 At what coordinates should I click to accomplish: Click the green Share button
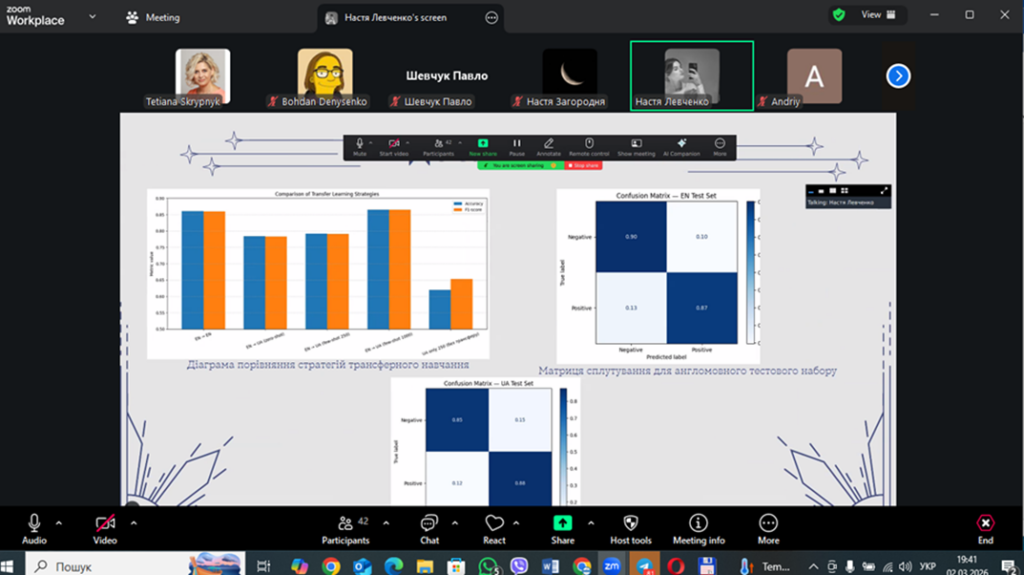click(562, 528)
